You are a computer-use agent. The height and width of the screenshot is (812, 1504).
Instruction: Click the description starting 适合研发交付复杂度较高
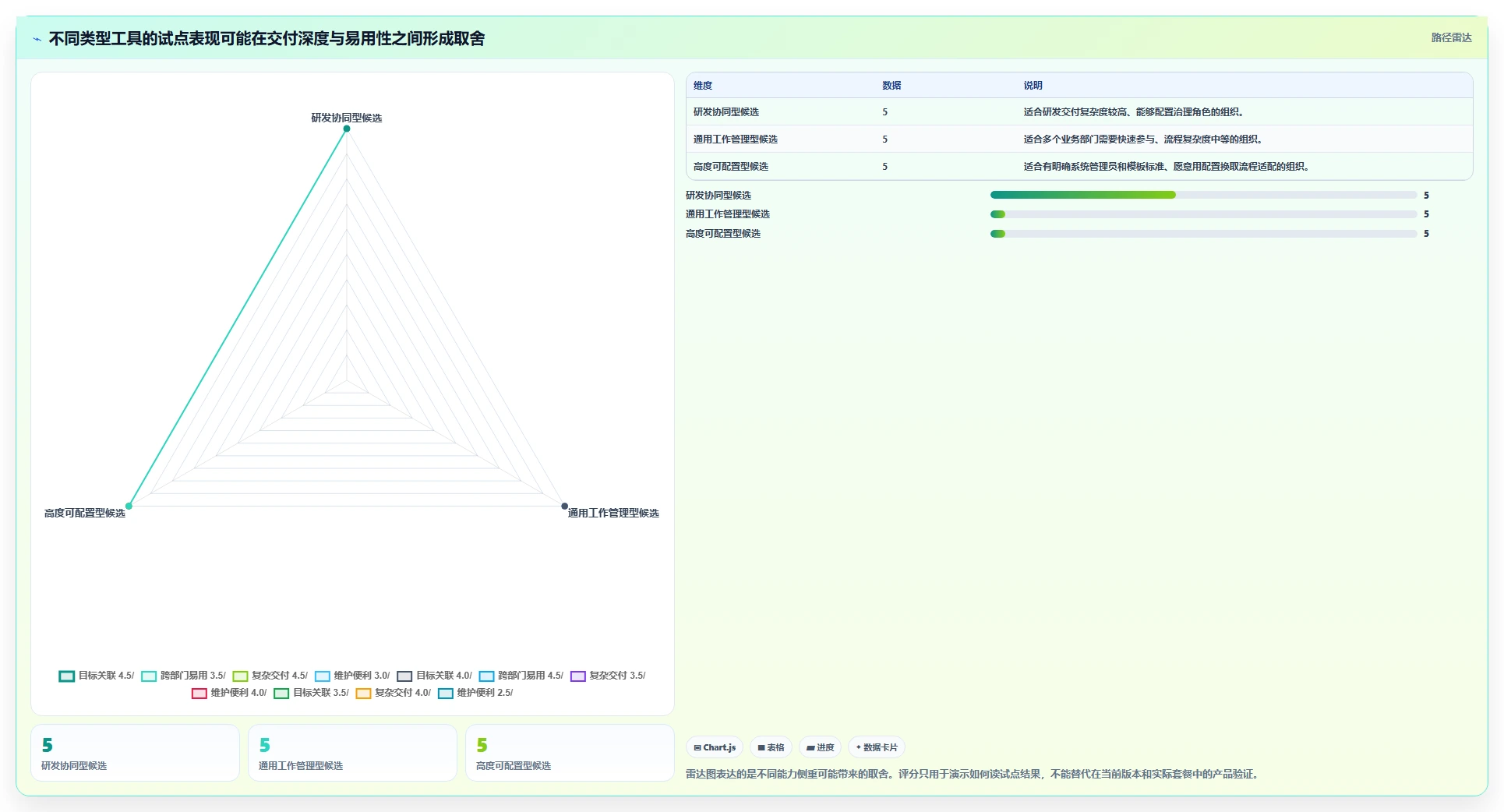[x=1134, y=112]
